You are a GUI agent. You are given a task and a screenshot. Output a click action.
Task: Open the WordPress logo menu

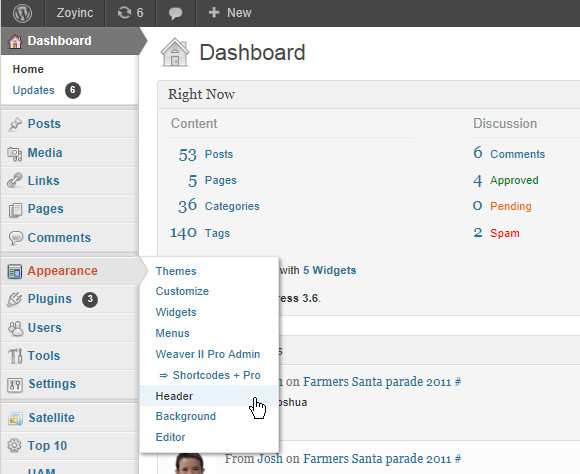[x=23, y=13]
